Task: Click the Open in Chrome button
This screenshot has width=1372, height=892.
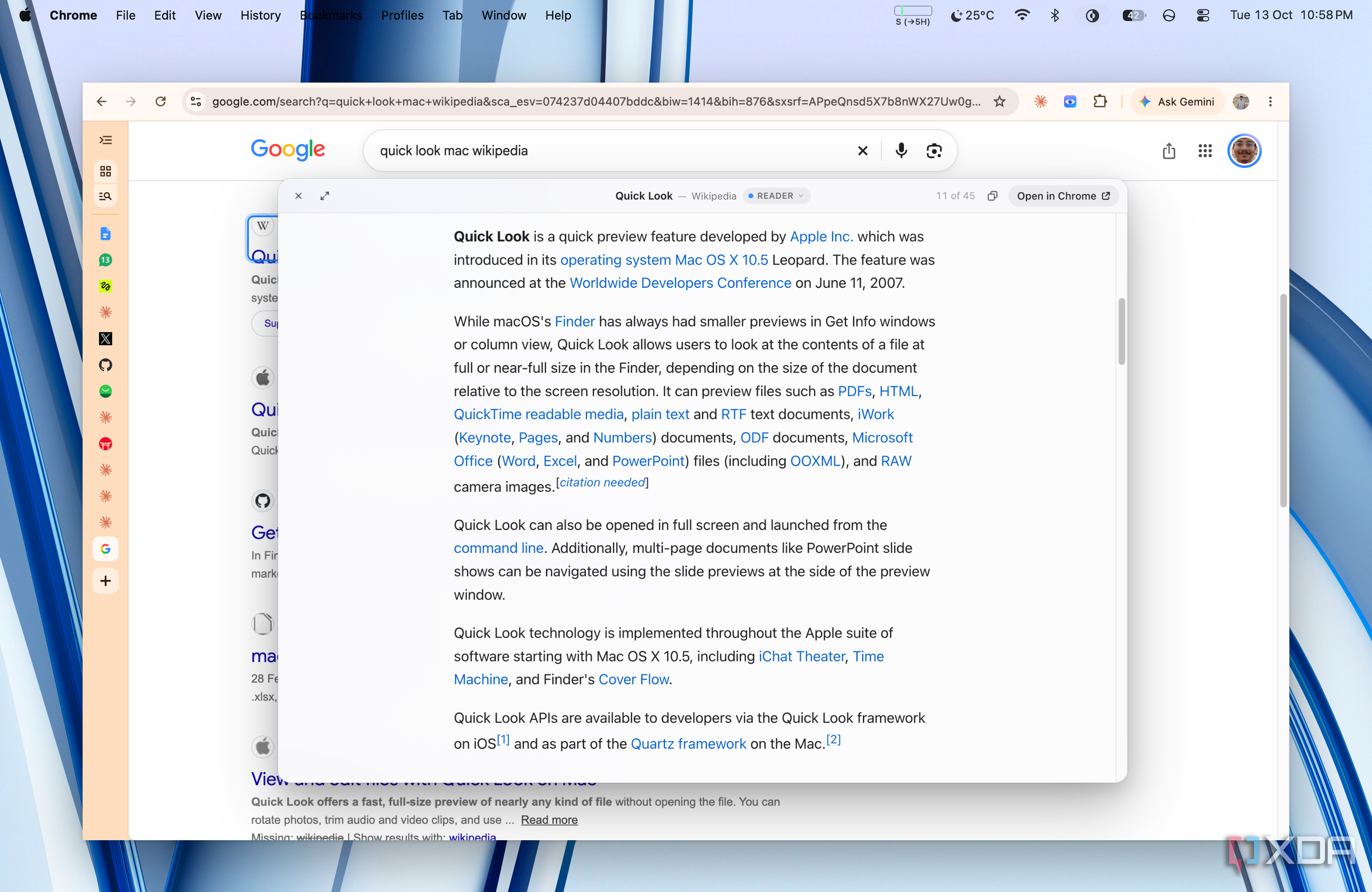Action: point(1063,196)
